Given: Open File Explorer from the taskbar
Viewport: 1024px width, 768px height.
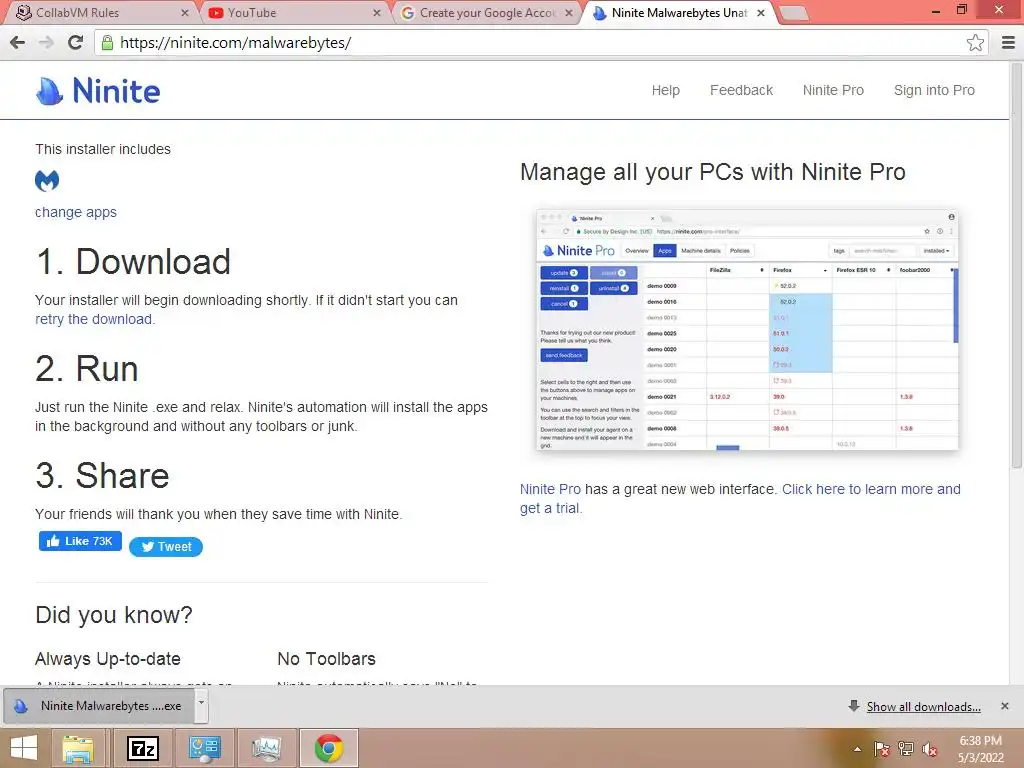Looking at the screenshot, I should pos(78,748).
